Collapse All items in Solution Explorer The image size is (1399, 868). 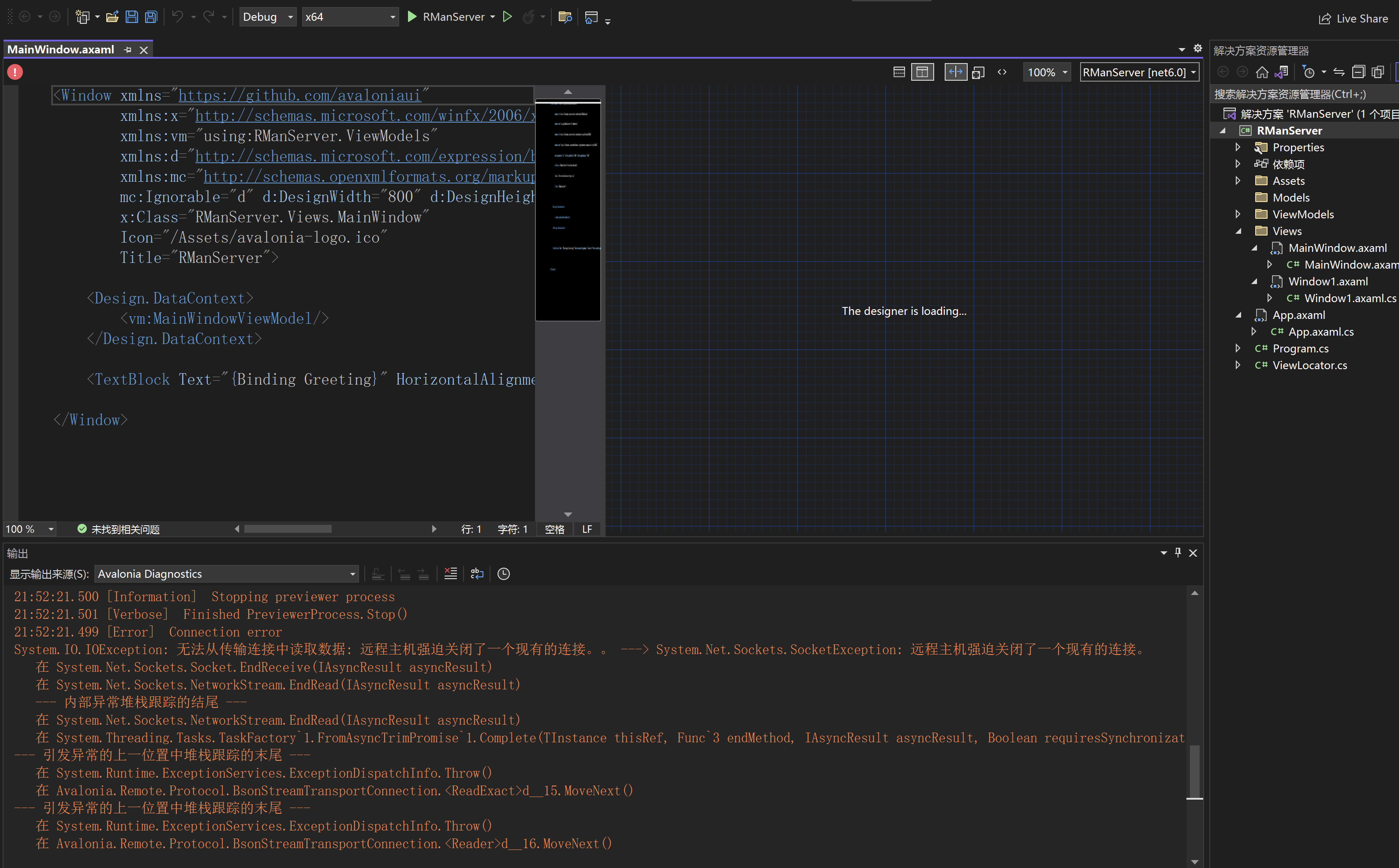[1358, 72]
